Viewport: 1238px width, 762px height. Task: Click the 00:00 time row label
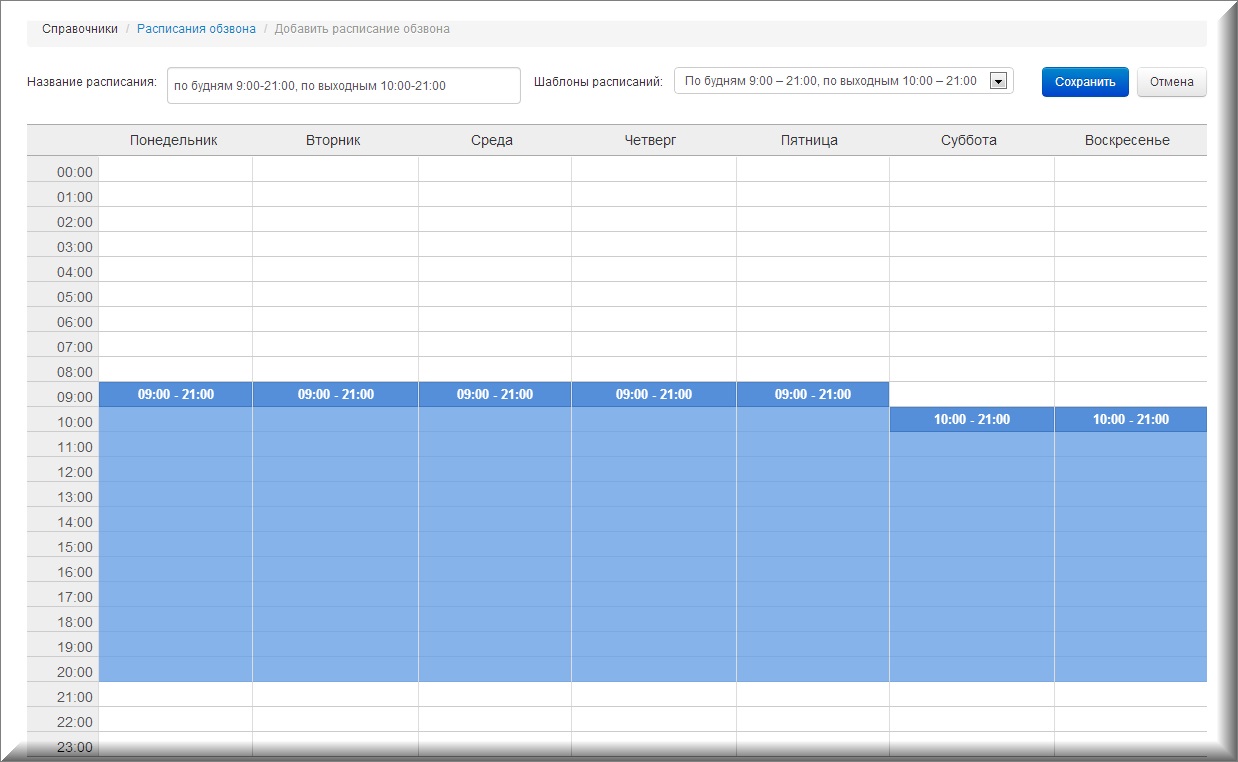74,172
